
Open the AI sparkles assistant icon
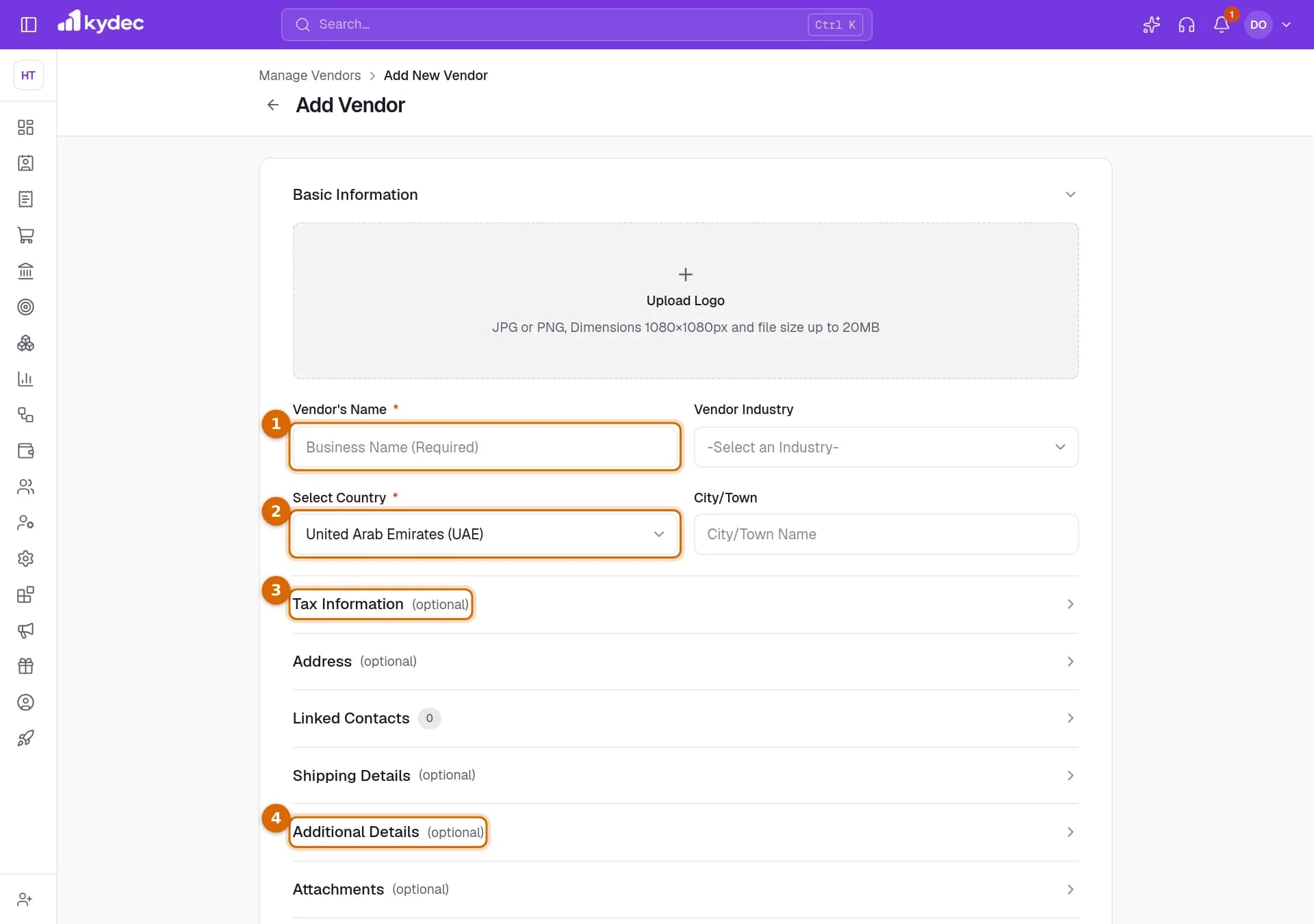click(x=1151, y=25)
